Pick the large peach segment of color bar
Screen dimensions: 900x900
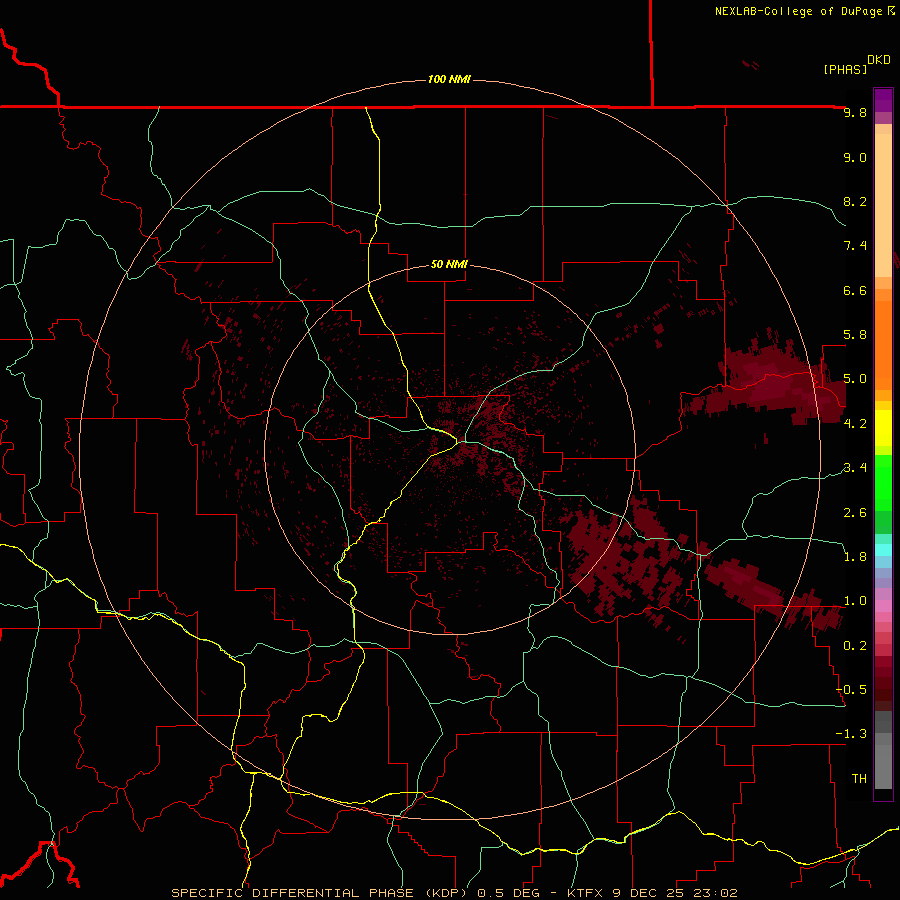point(883,205)
